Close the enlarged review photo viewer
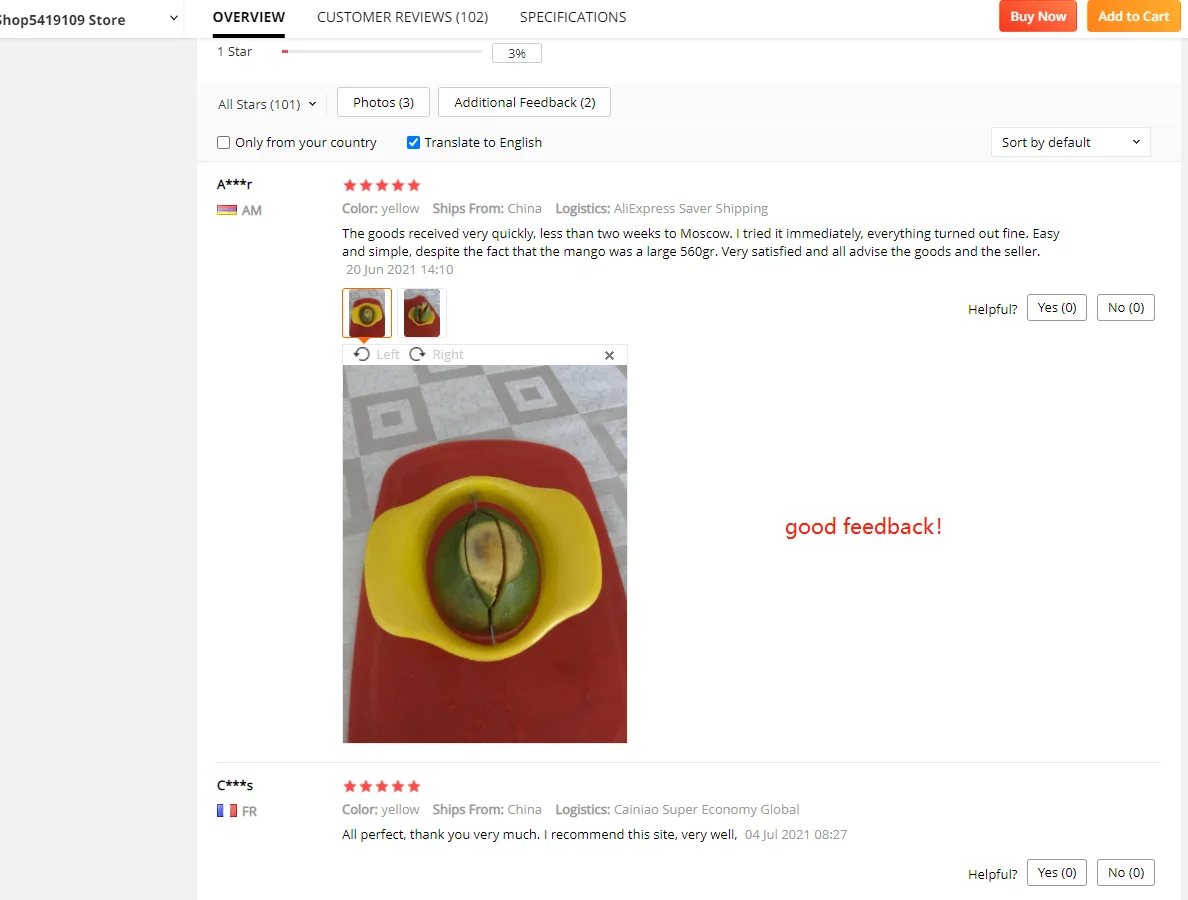 [x=609, y=355]
